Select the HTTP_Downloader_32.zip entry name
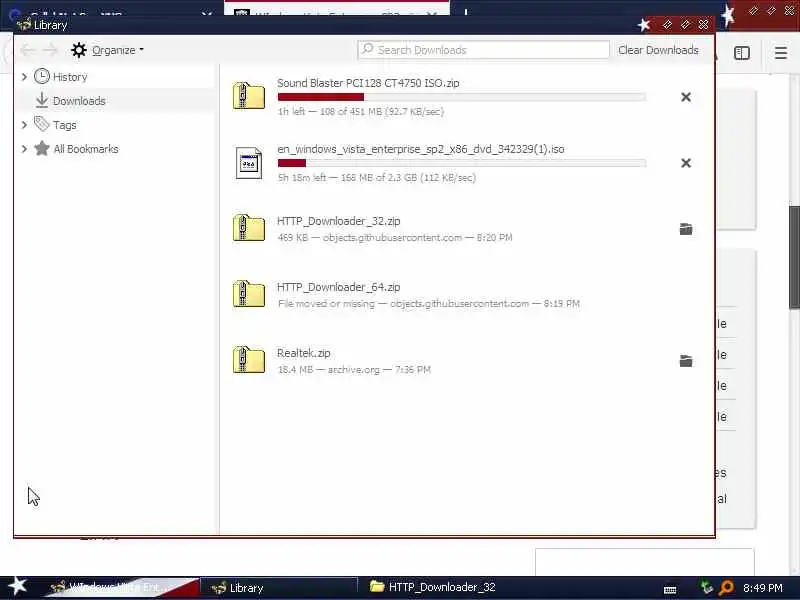 pyautogui.click(x=338, y=221)
